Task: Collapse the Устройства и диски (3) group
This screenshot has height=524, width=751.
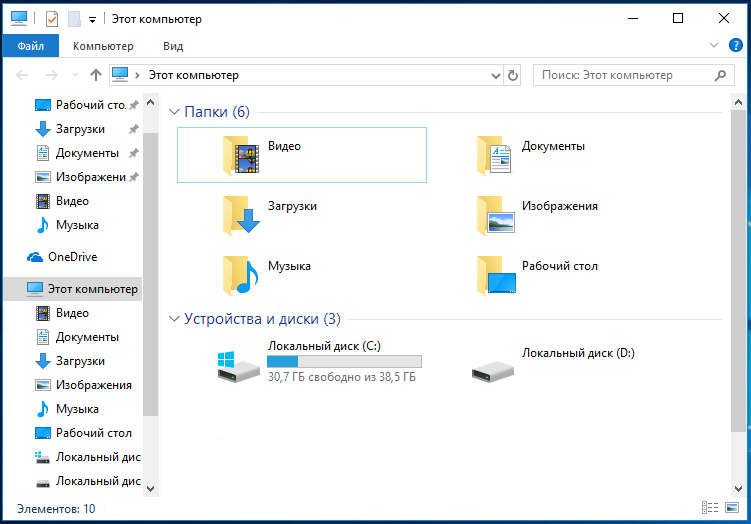Action: (x=174, y=319)
